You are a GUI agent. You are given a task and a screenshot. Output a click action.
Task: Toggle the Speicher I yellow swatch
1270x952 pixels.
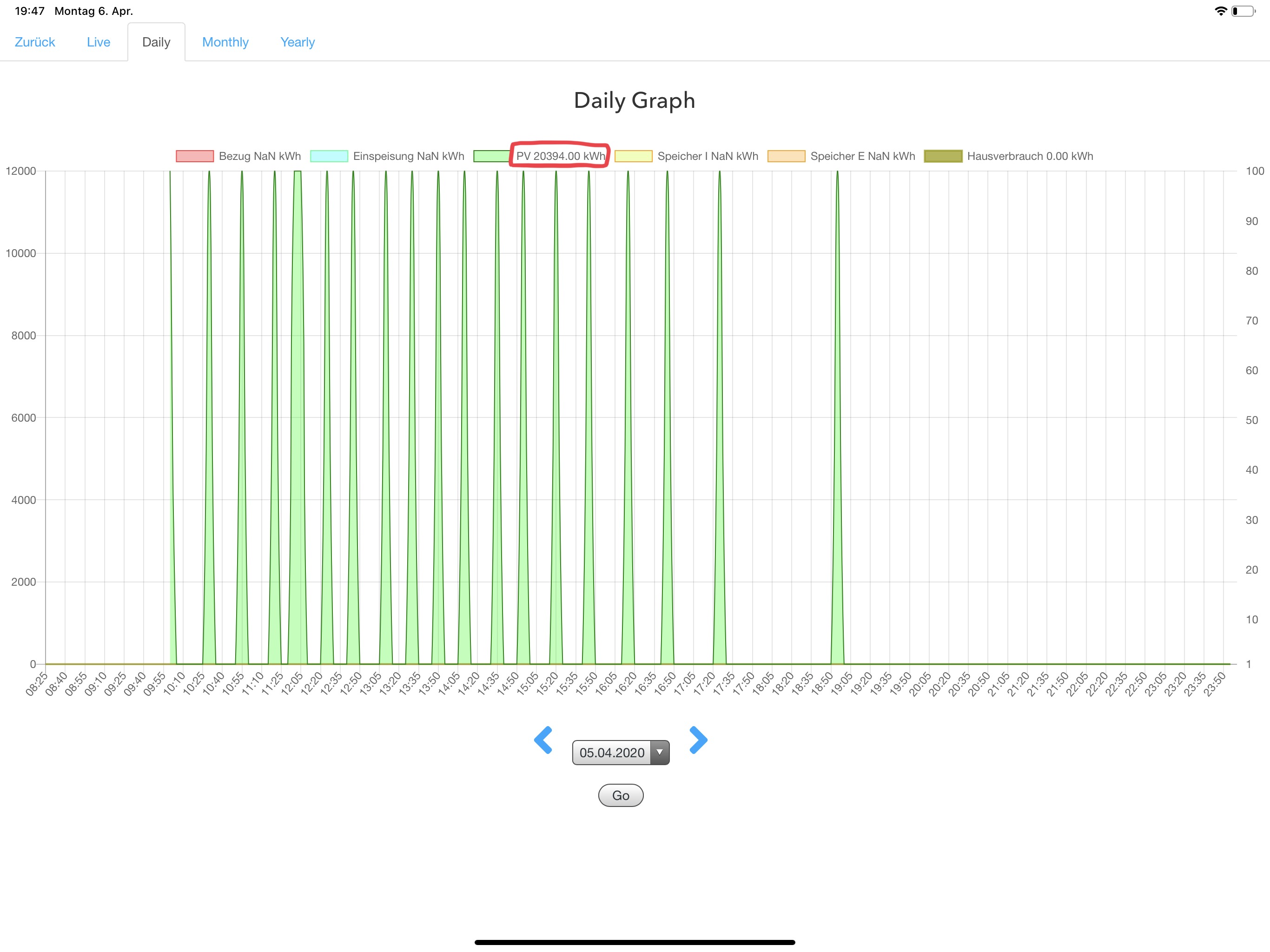tap(633, 156)
